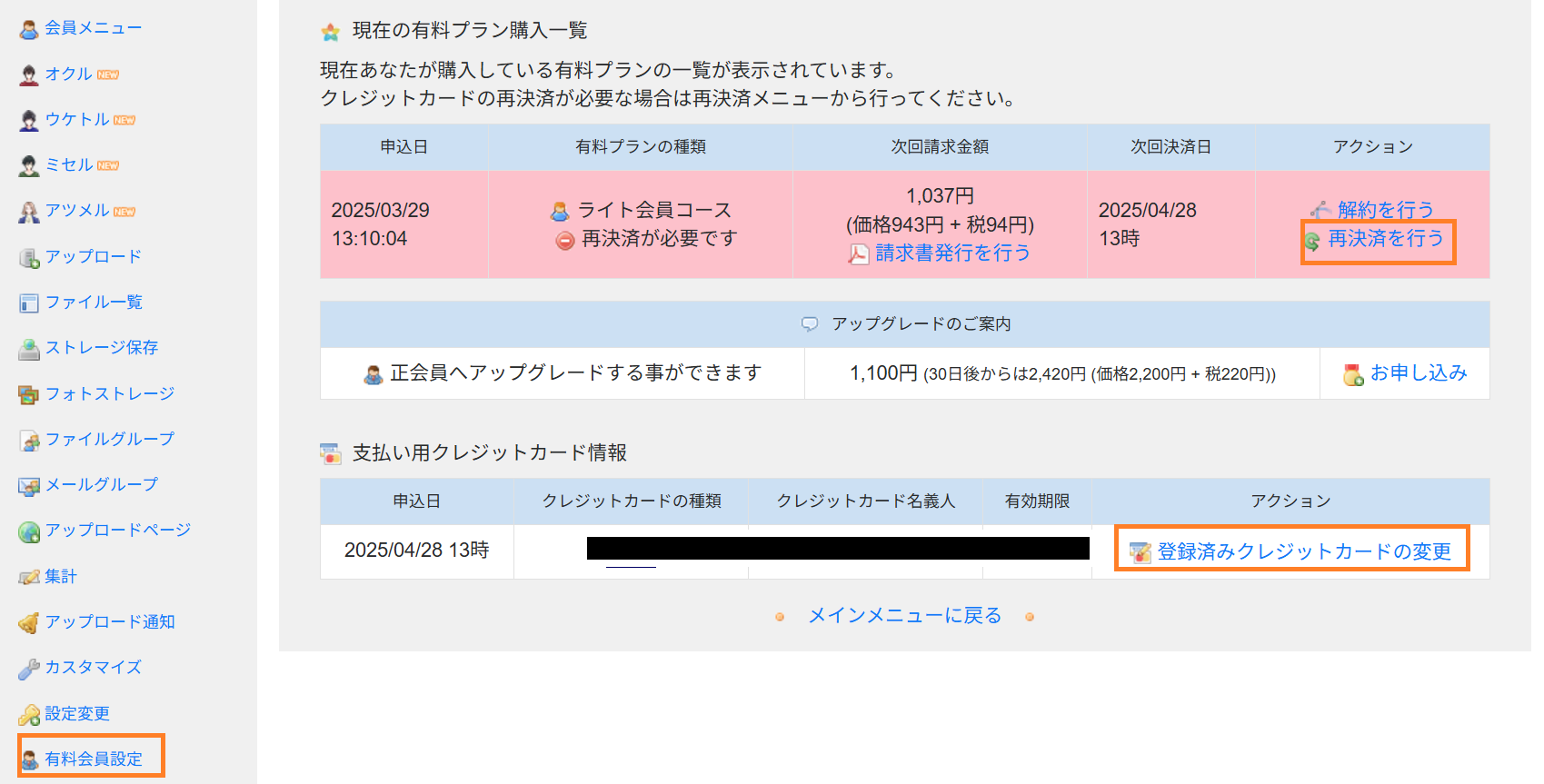The height and width of the screenshot is (784, 1544).
Task: Return via メインメニューに戻る link
Action: (x=904, y=616)
